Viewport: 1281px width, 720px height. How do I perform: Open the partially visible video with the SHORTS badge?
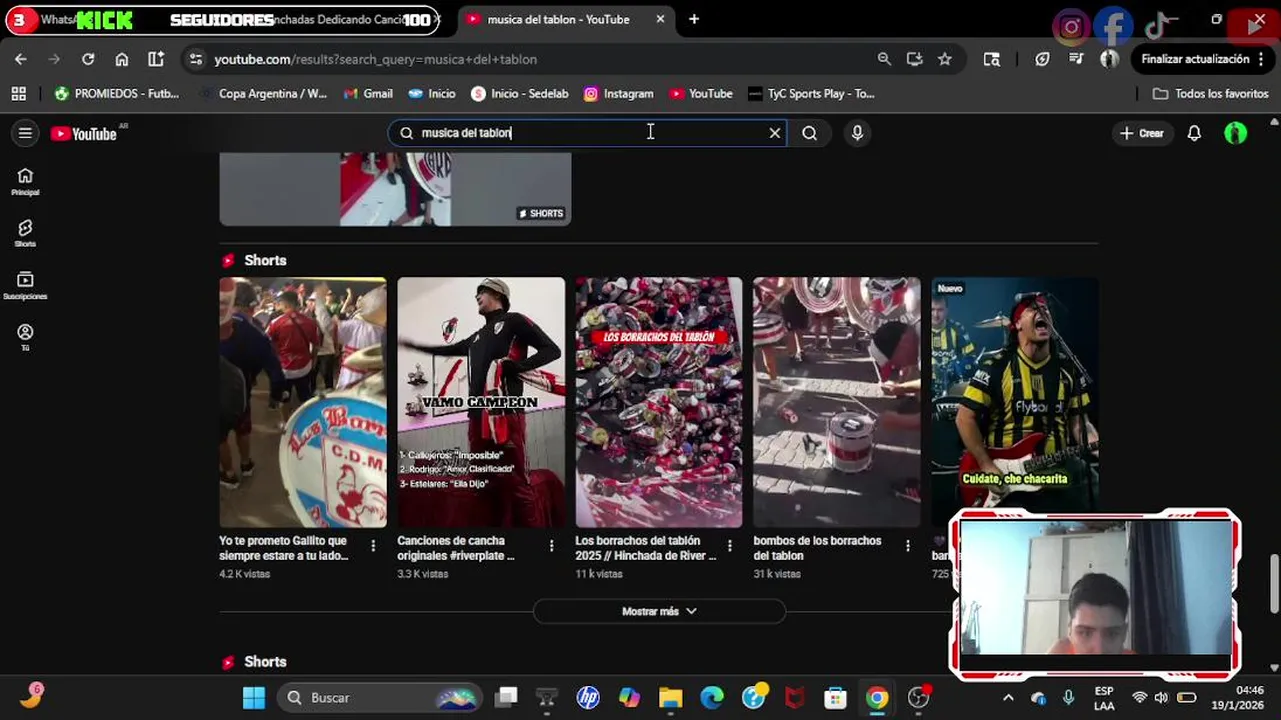coord(395,189)
